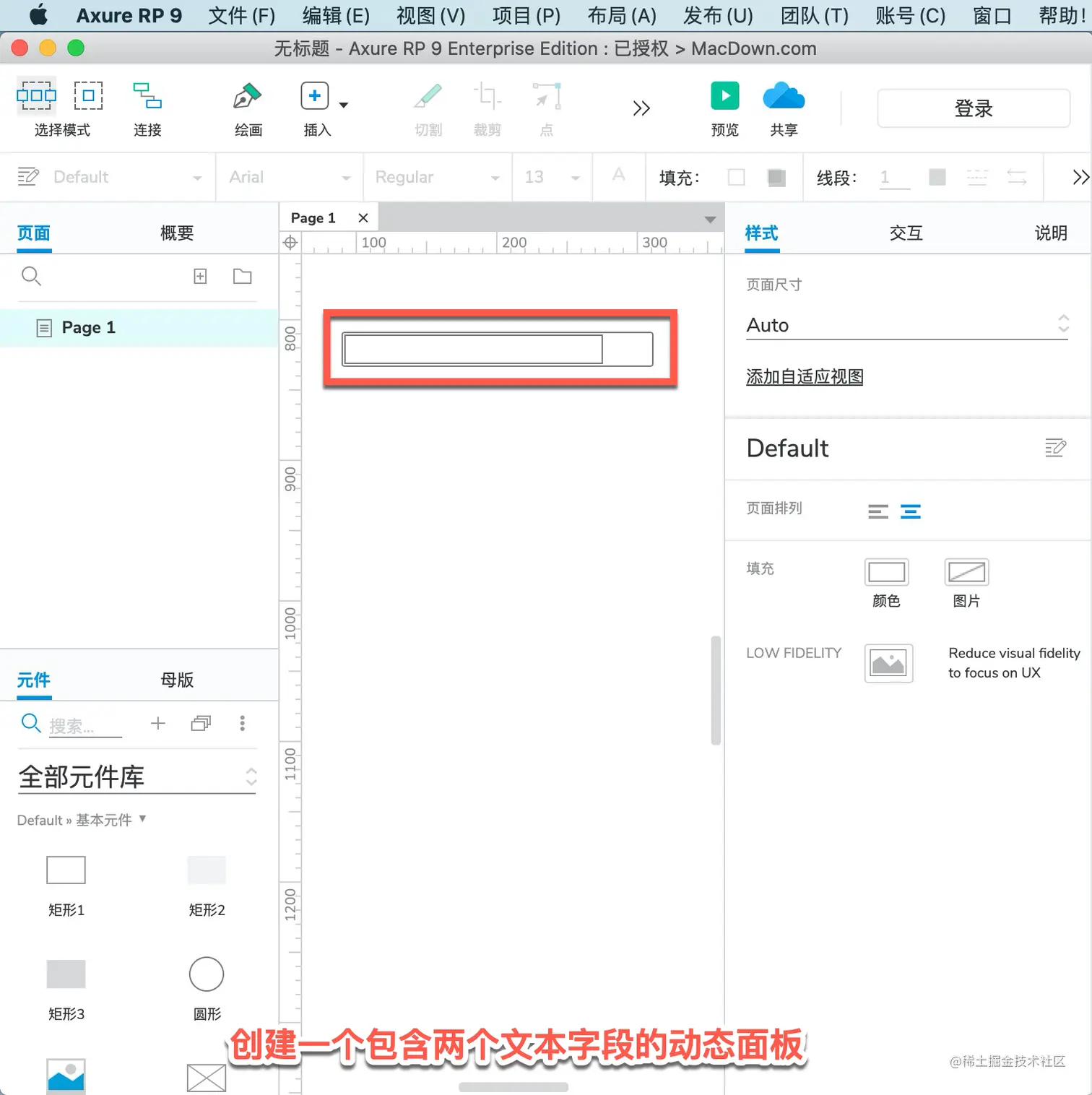The height and width of the screenshot is (1095, 1092).
Task: Activate the Connect tool
Action: (147, 95)
